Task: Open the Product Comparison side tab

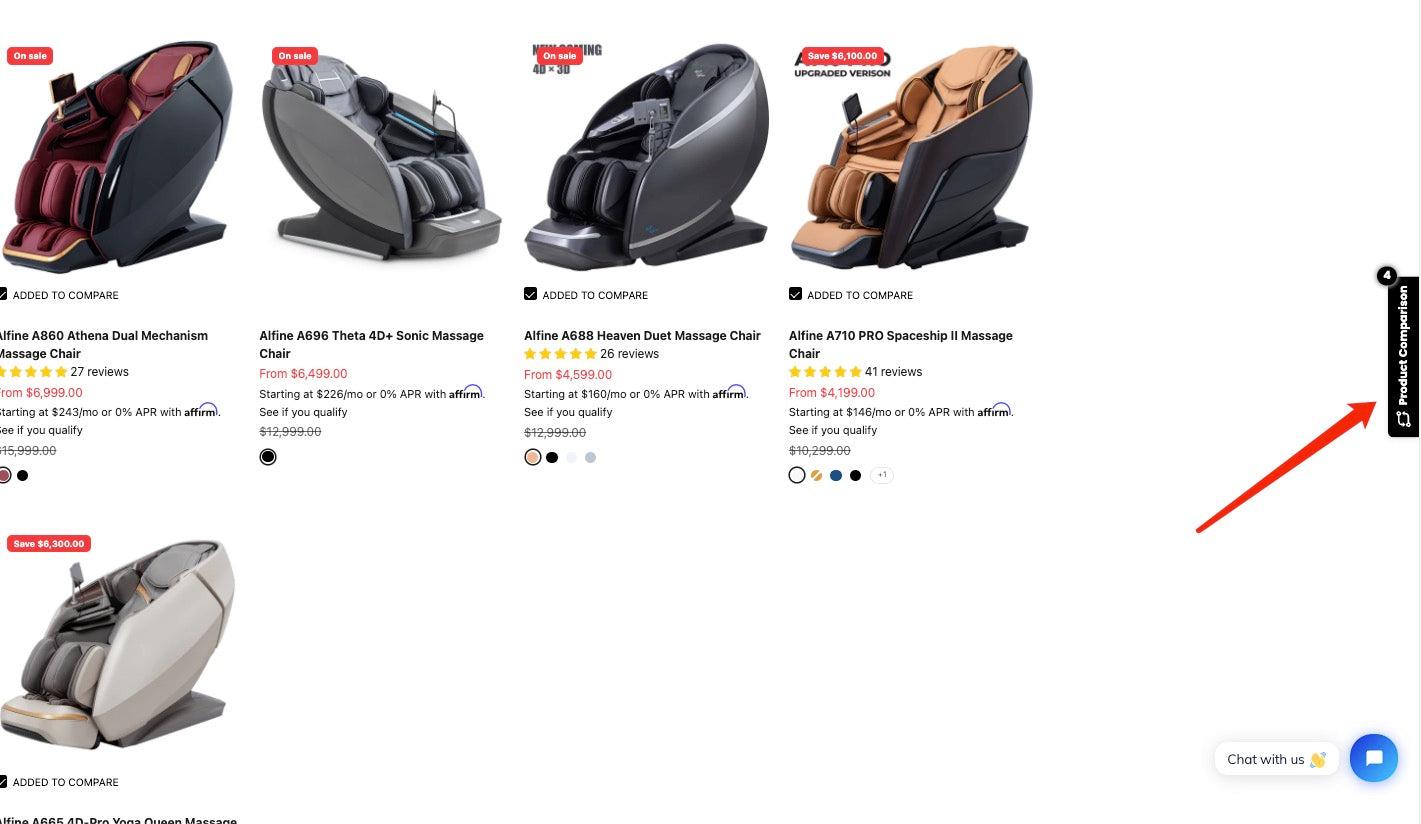Action: pyautogui.click(x=1404, y=356)
